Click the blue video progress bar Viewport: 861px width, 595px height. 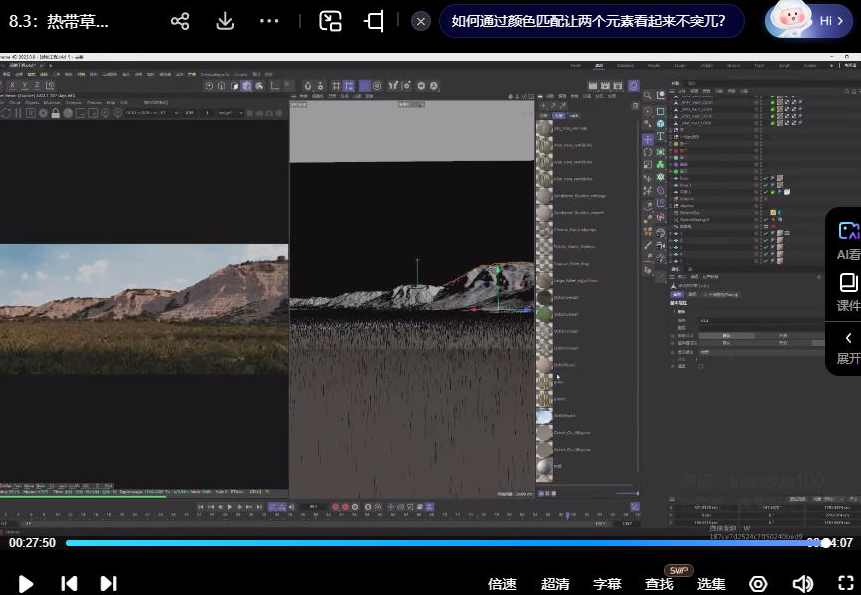click(400, 543)
